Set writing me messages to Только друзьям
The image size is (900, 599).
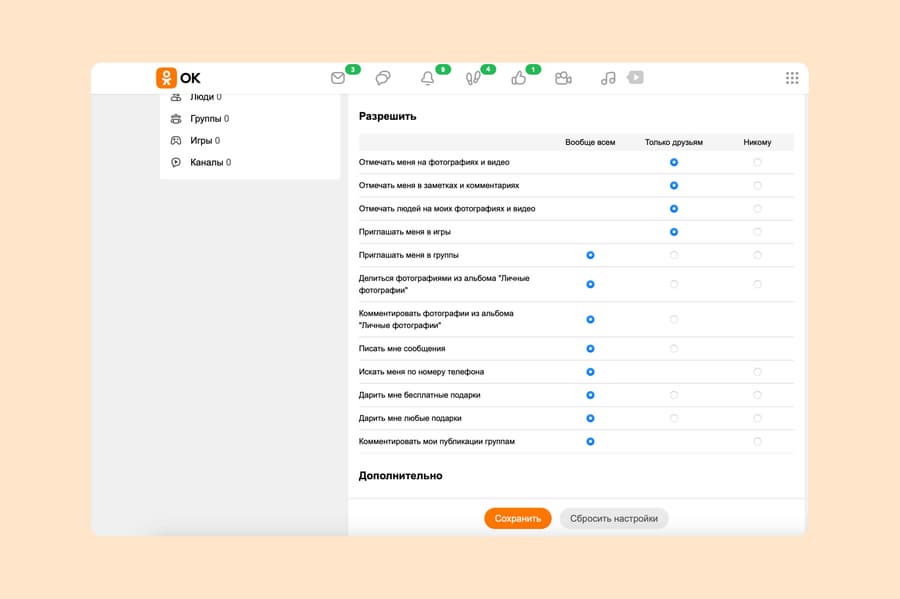pyautogui.click(x=674, y=349)
